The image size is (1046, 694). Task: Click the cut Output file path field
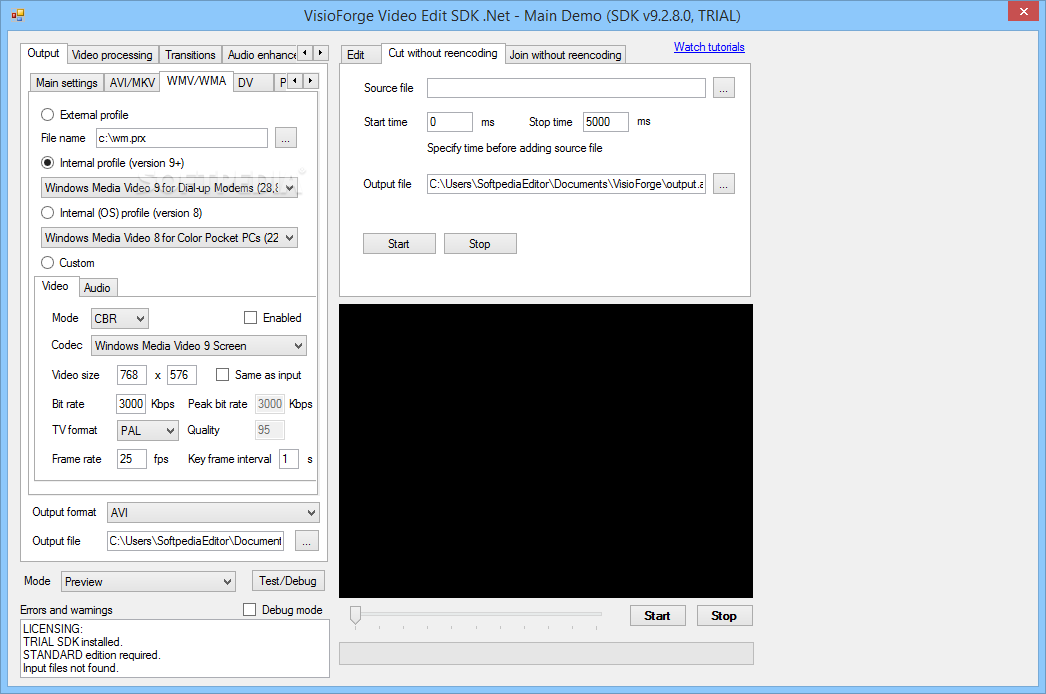point(566,184)
